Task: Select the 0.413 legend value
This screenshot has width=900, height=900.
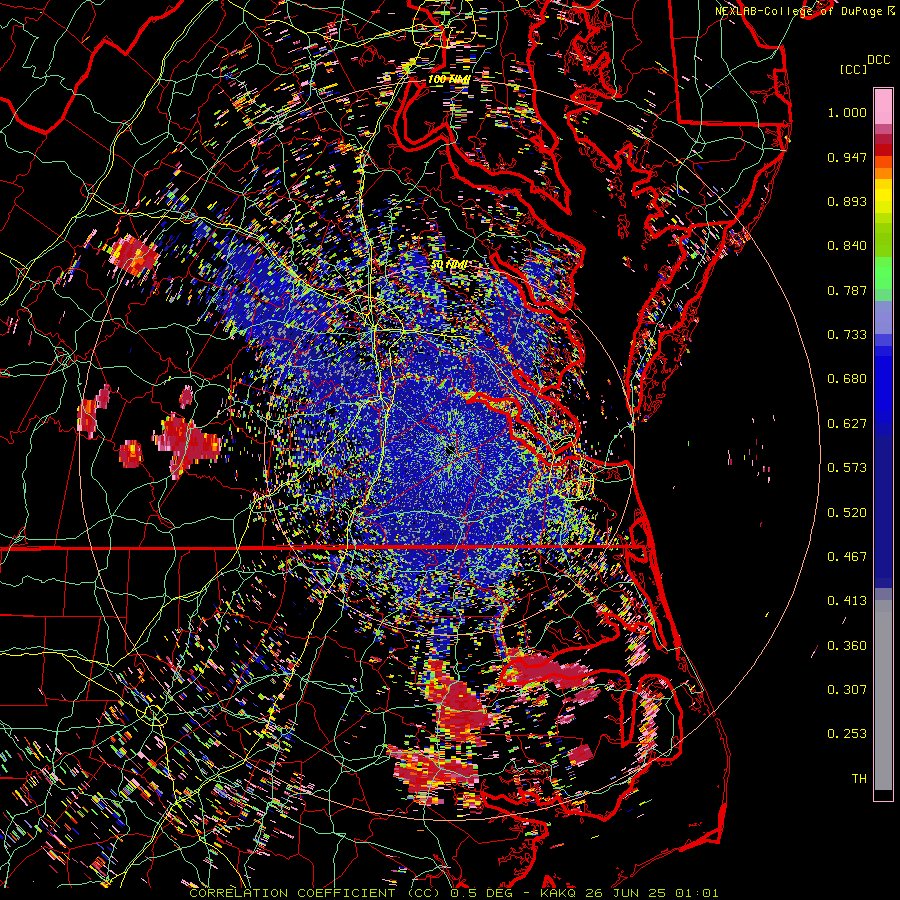Action: 847,601
